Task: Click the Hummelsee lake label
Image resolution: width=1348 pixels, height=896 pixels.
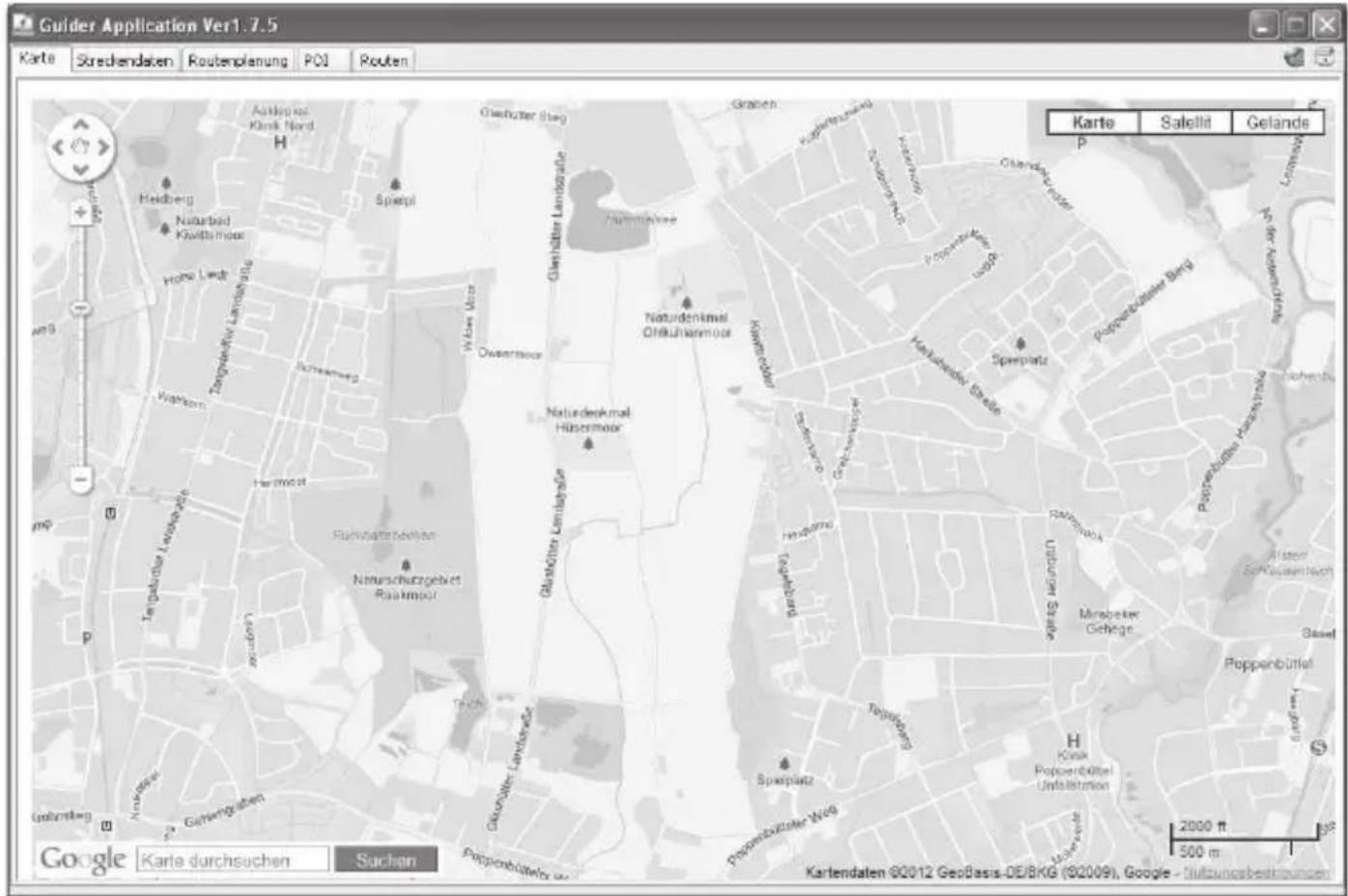Action: (640, 220)
